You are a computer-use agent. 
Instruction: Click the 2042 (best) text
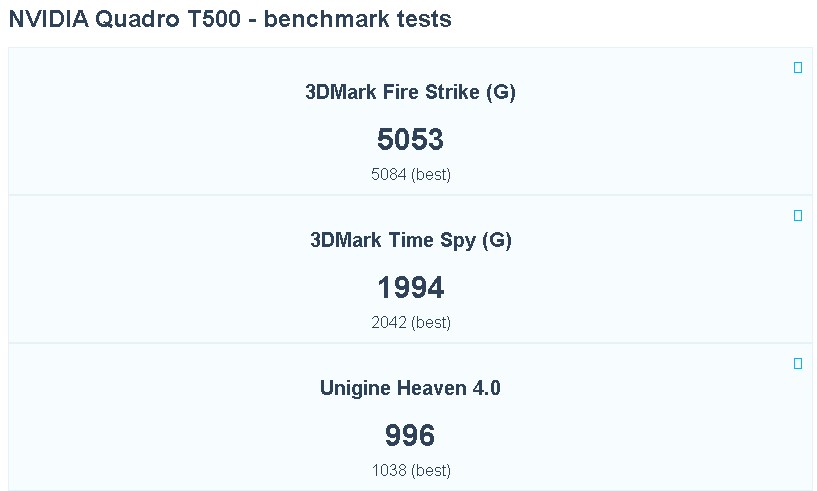tap(410, 323)
